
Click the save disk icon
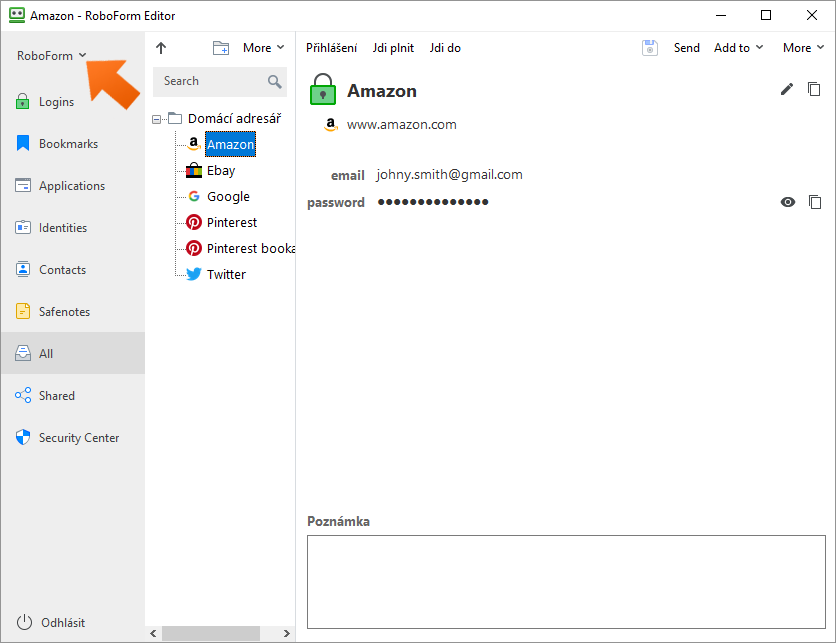(649, 48)
